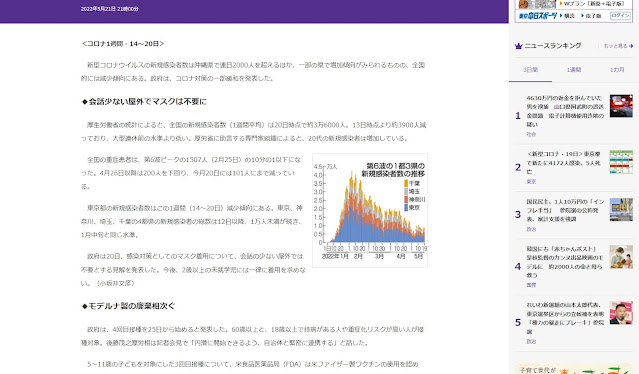The width and height of the screenshot is (639, 374).
Task: Click heading モデルナ製の廃棄相次ぐ
Action: 128,306
